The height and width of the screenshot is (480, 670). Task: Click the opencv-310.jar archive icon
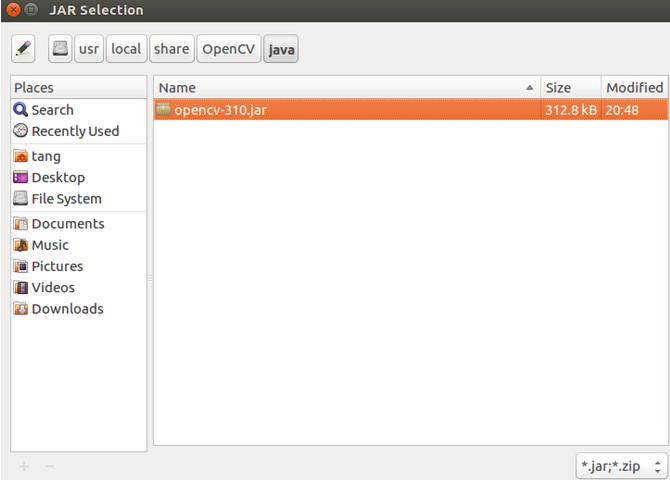tap(163, 109)
